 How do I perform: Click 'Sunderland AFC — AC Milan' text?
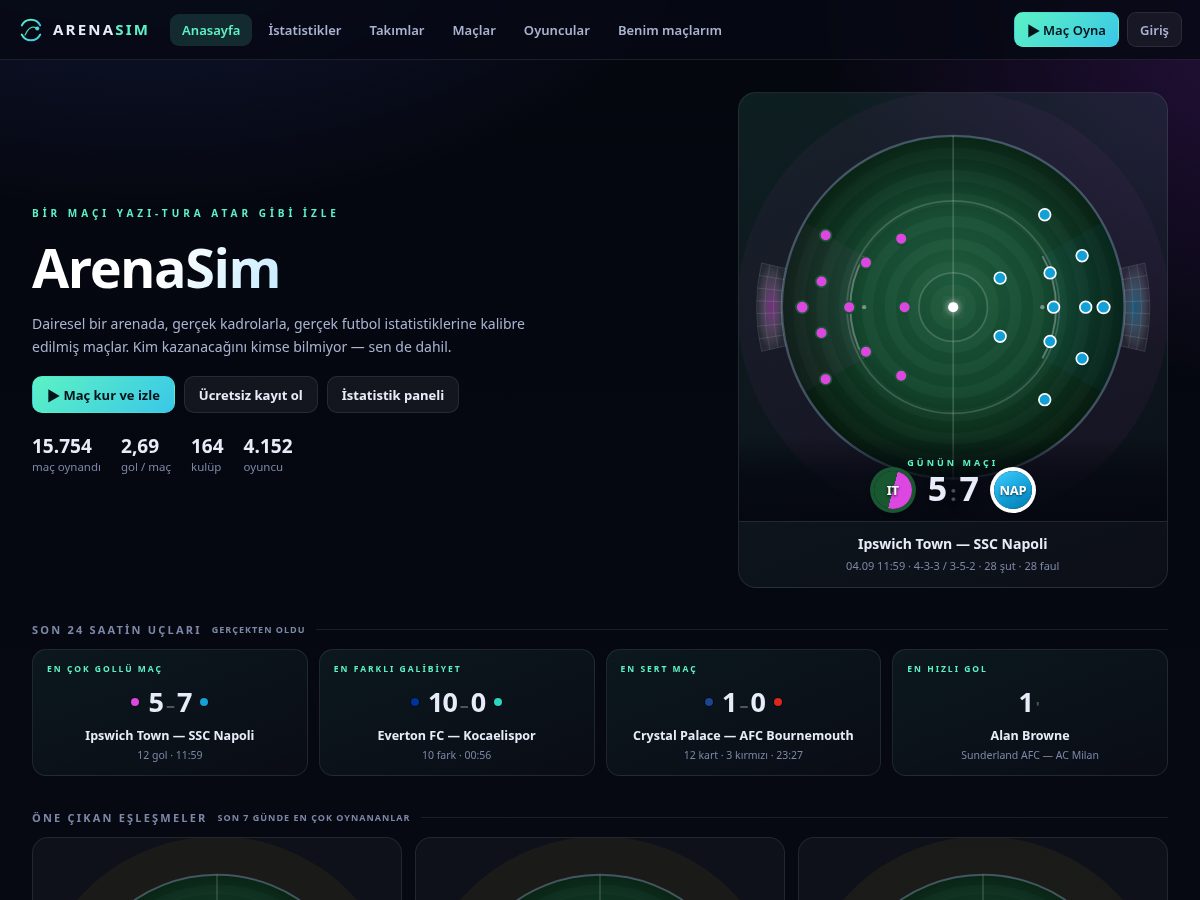(1030, 755)
